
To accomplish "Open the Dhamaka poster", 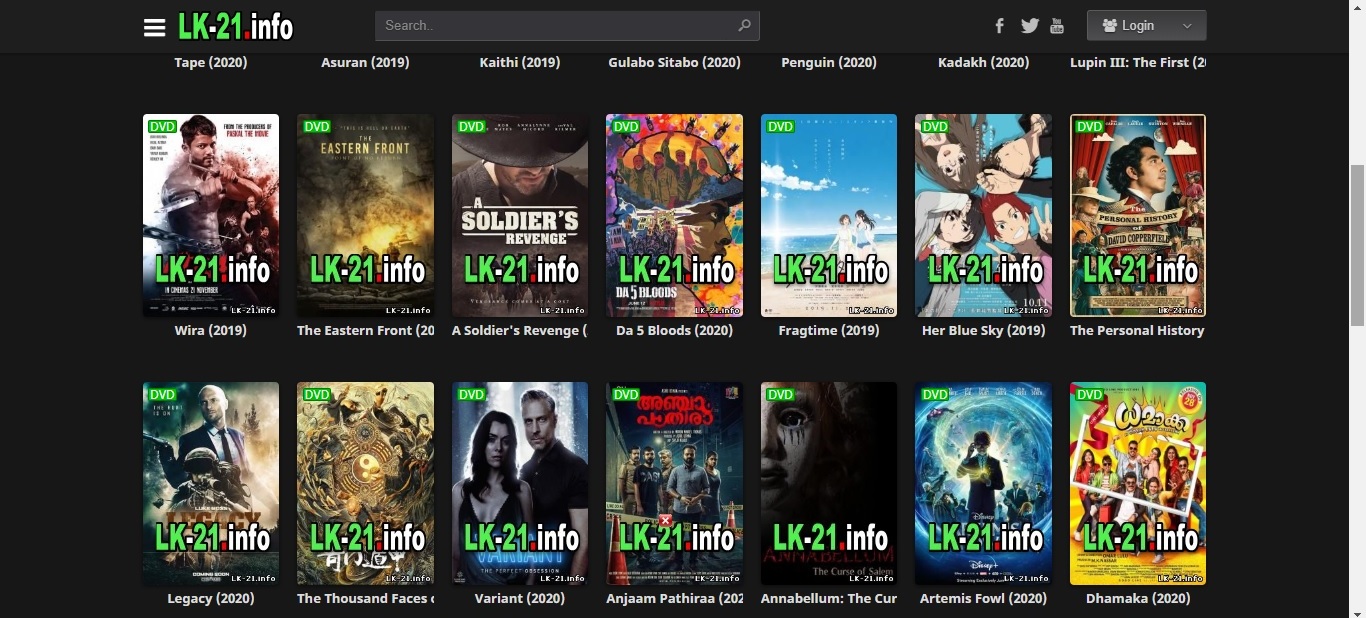I will point(1138,483).
